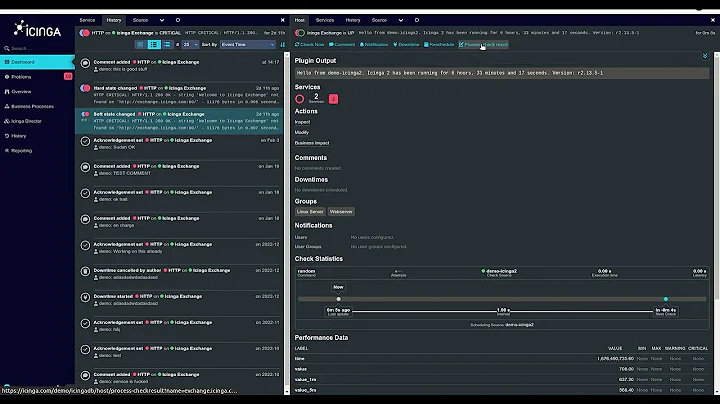720x404 pixels.
Task: Send a Notification for host
Action: coord(374,45)
